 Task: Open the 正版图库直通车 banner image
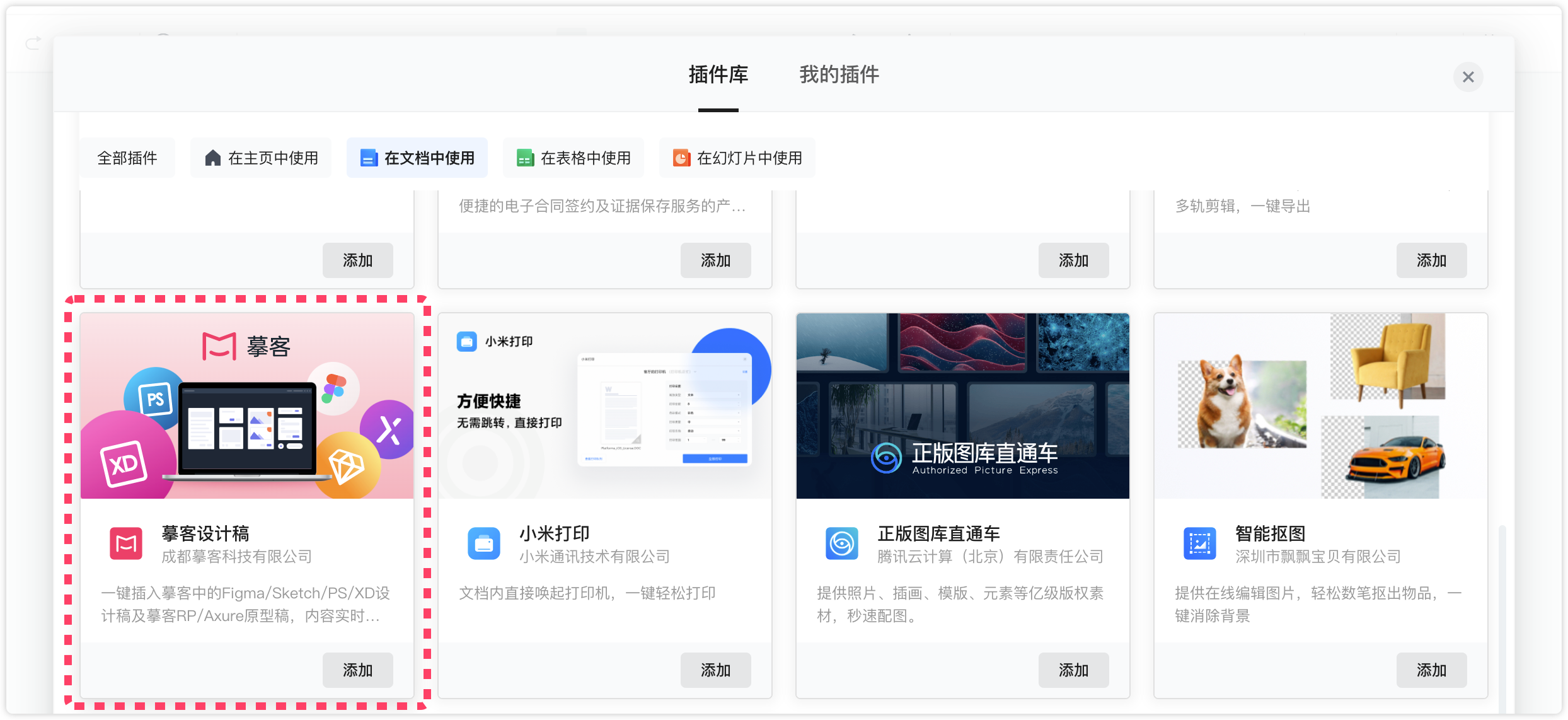(963, 405)
